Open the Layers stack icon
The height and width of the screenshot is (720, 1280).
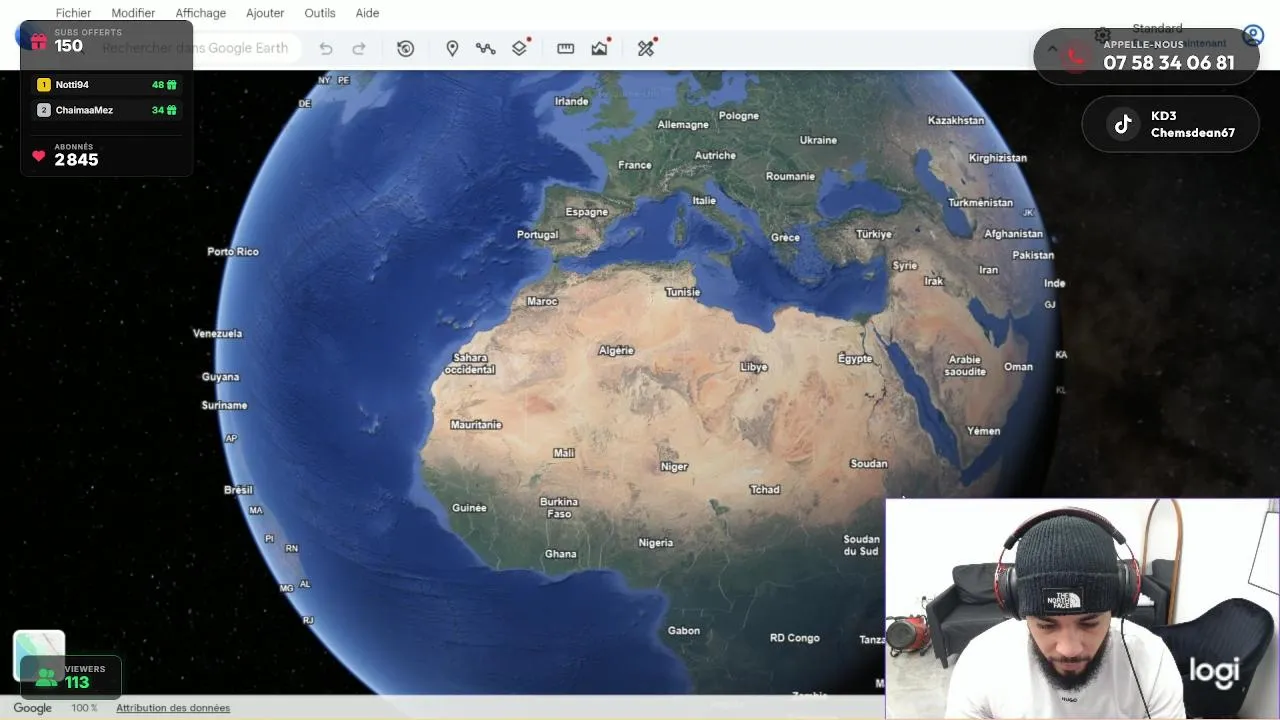[x=519, y=48]
